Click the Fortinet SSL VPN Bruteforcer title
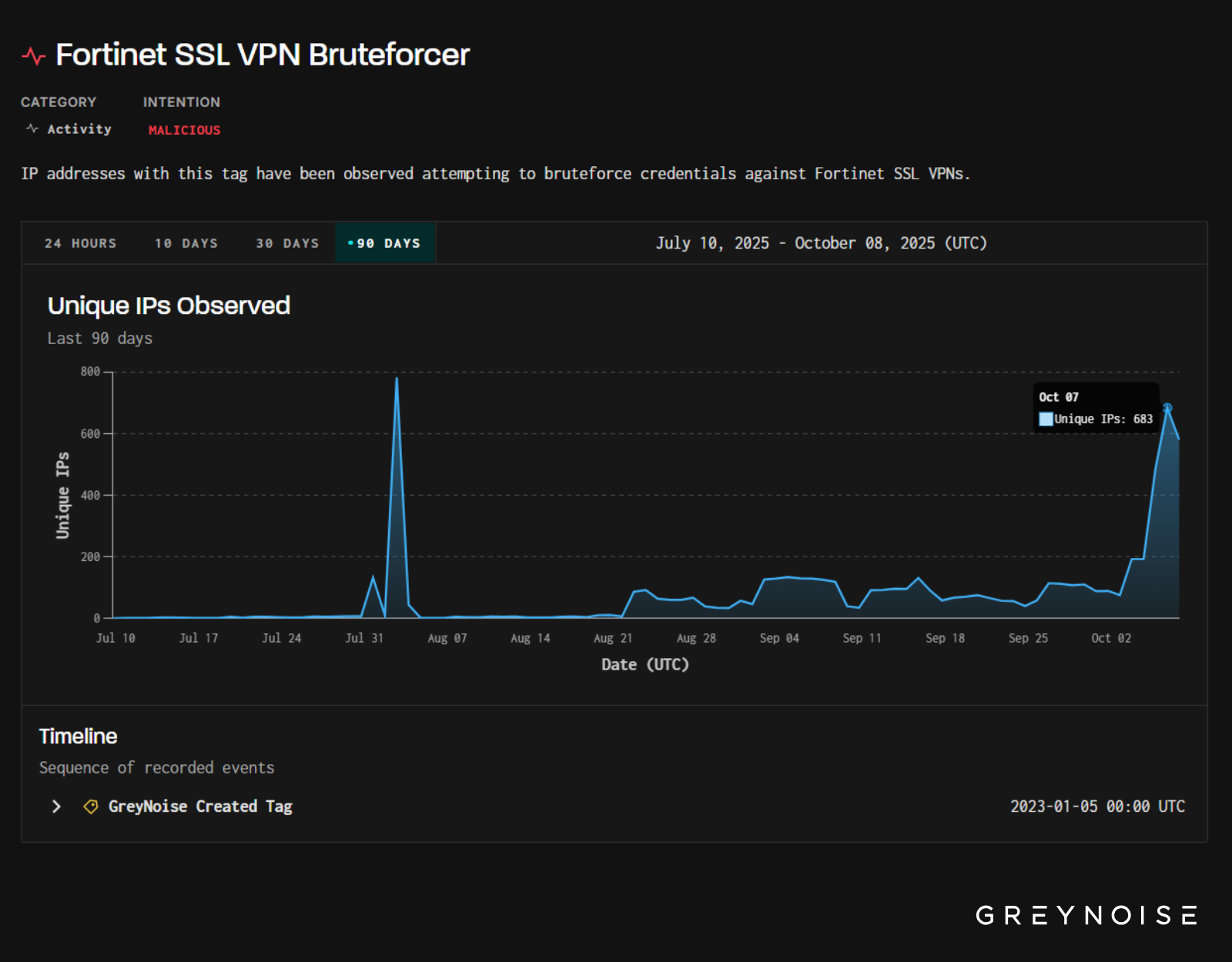The height and width of the screenshot is (962, 1232). (263, 55)
